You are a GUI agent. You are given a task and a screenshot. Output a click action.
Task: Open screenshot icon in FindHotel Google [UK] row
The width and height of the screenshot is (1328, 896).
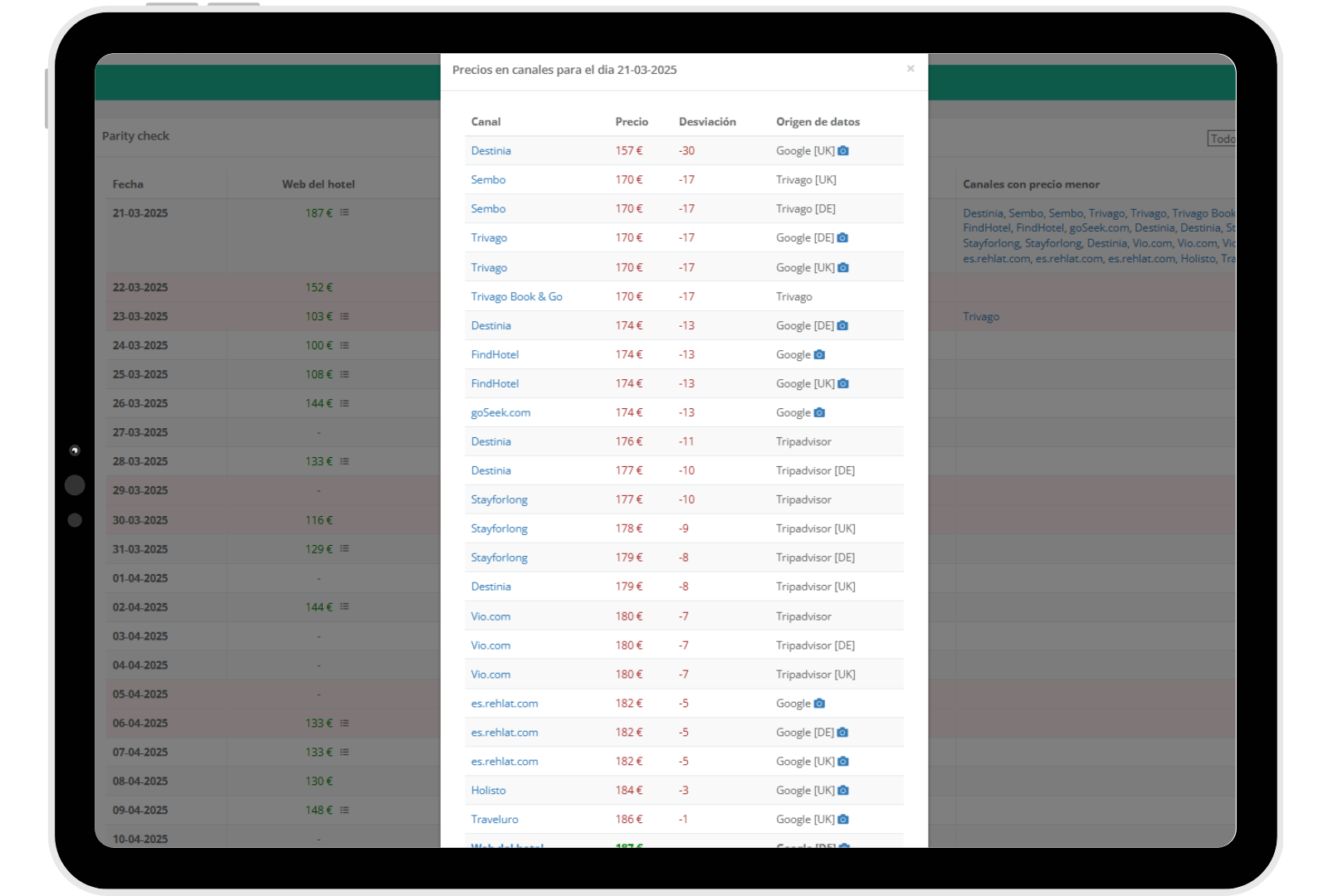[843, 384]
